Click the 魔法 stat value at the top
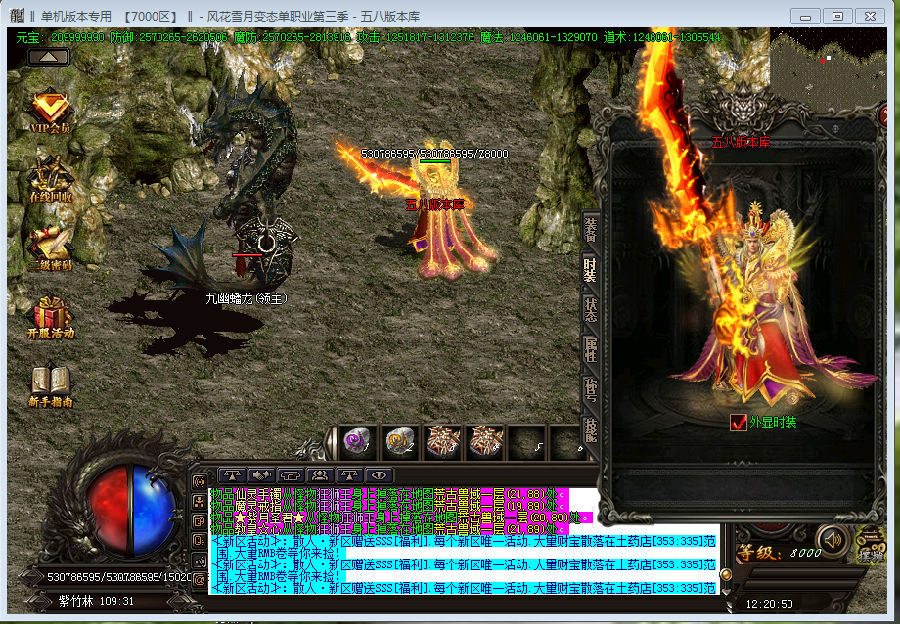The width and height of the screenshot is (900, 624). 538,37
